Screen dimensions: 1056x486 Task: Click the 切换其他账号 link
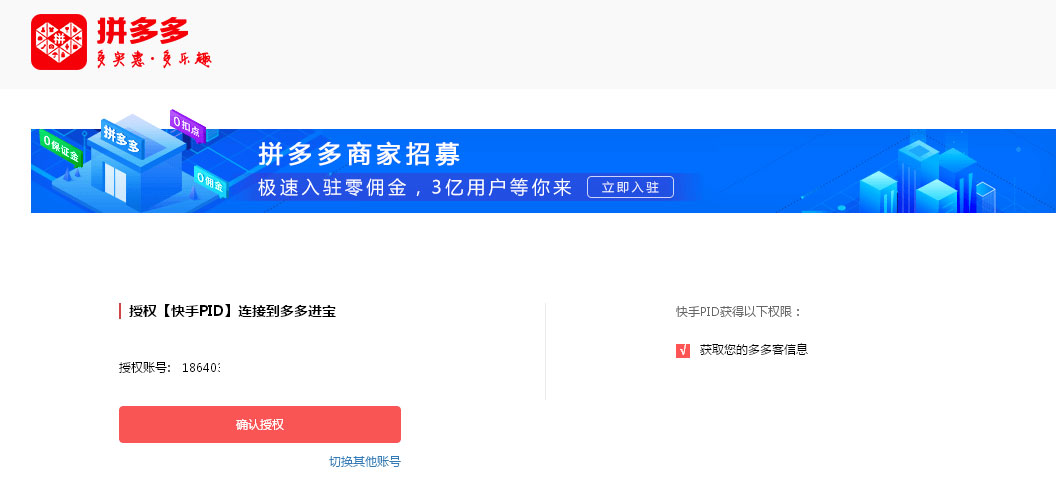(364, 462)
